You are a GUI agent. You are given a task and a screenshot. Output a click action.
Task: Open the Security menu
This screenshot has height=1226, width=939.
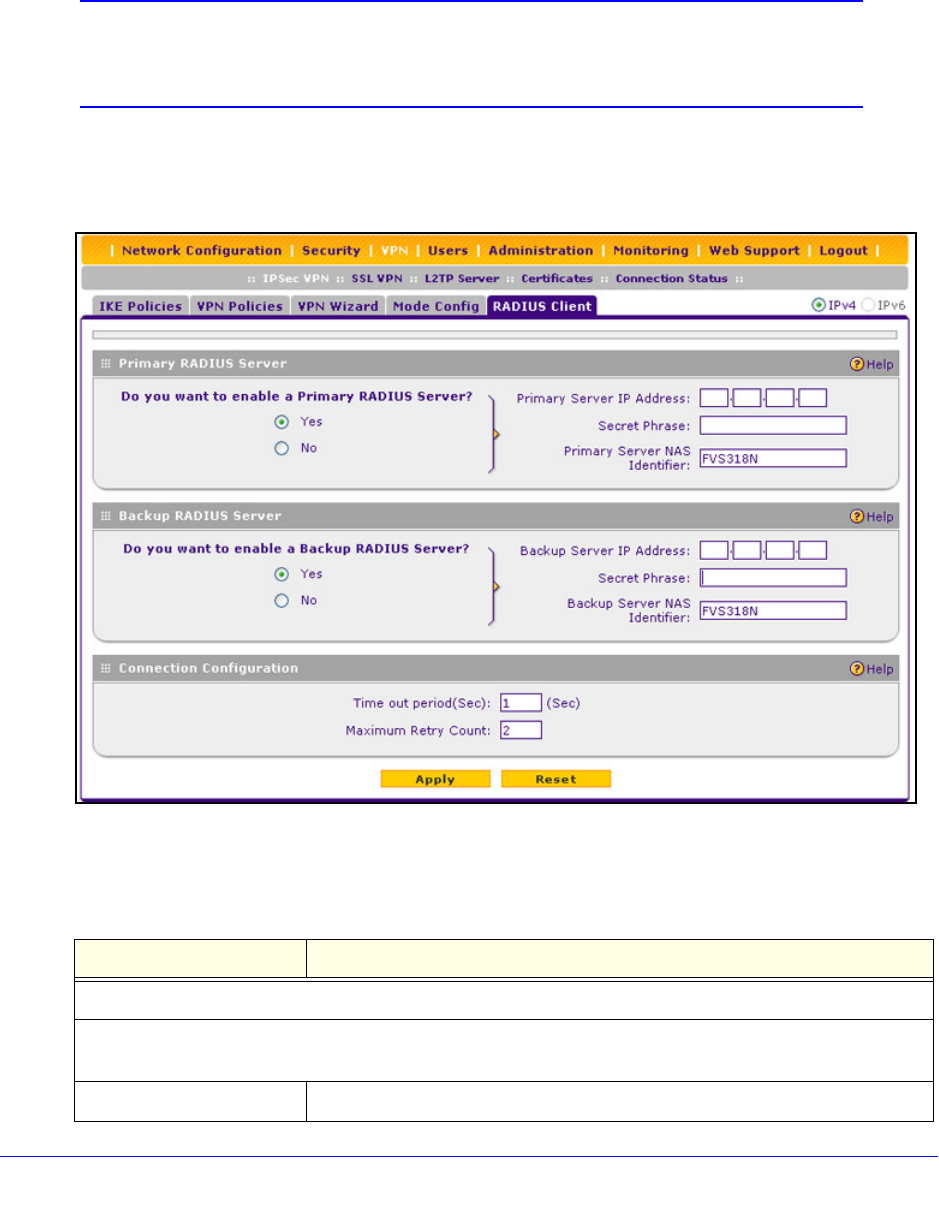coord(330,251)
